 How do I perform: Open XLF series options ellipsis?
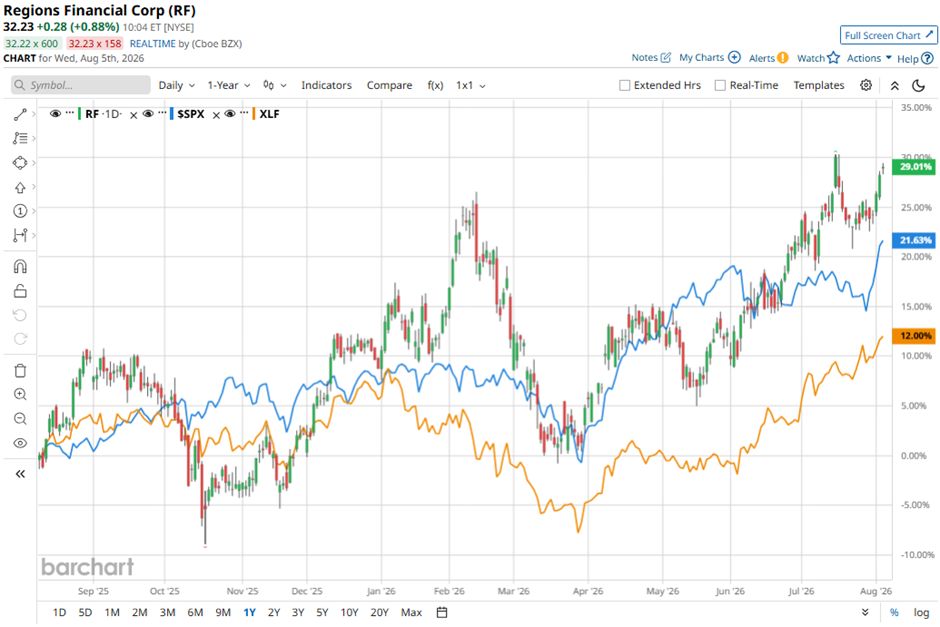pos(244,113)
